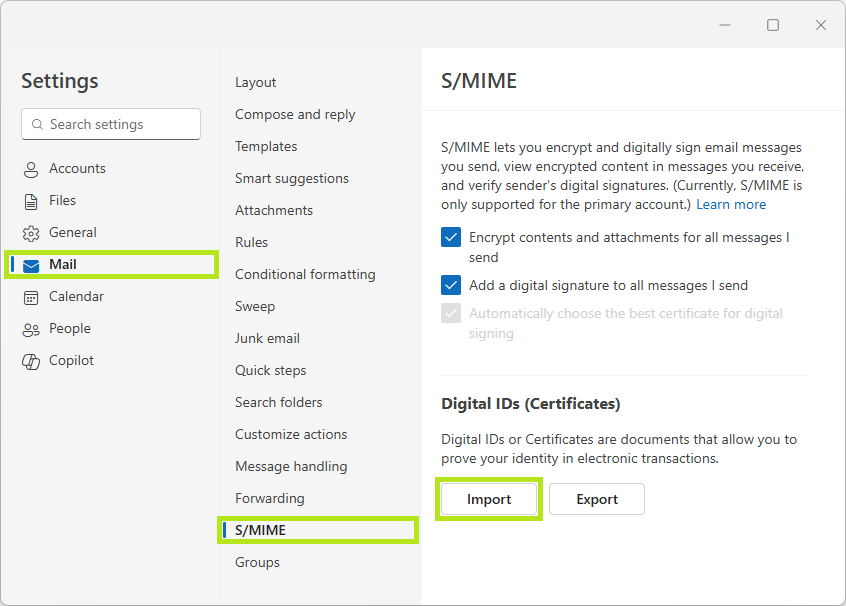Switch to the Junk email section

click(267, 338)
